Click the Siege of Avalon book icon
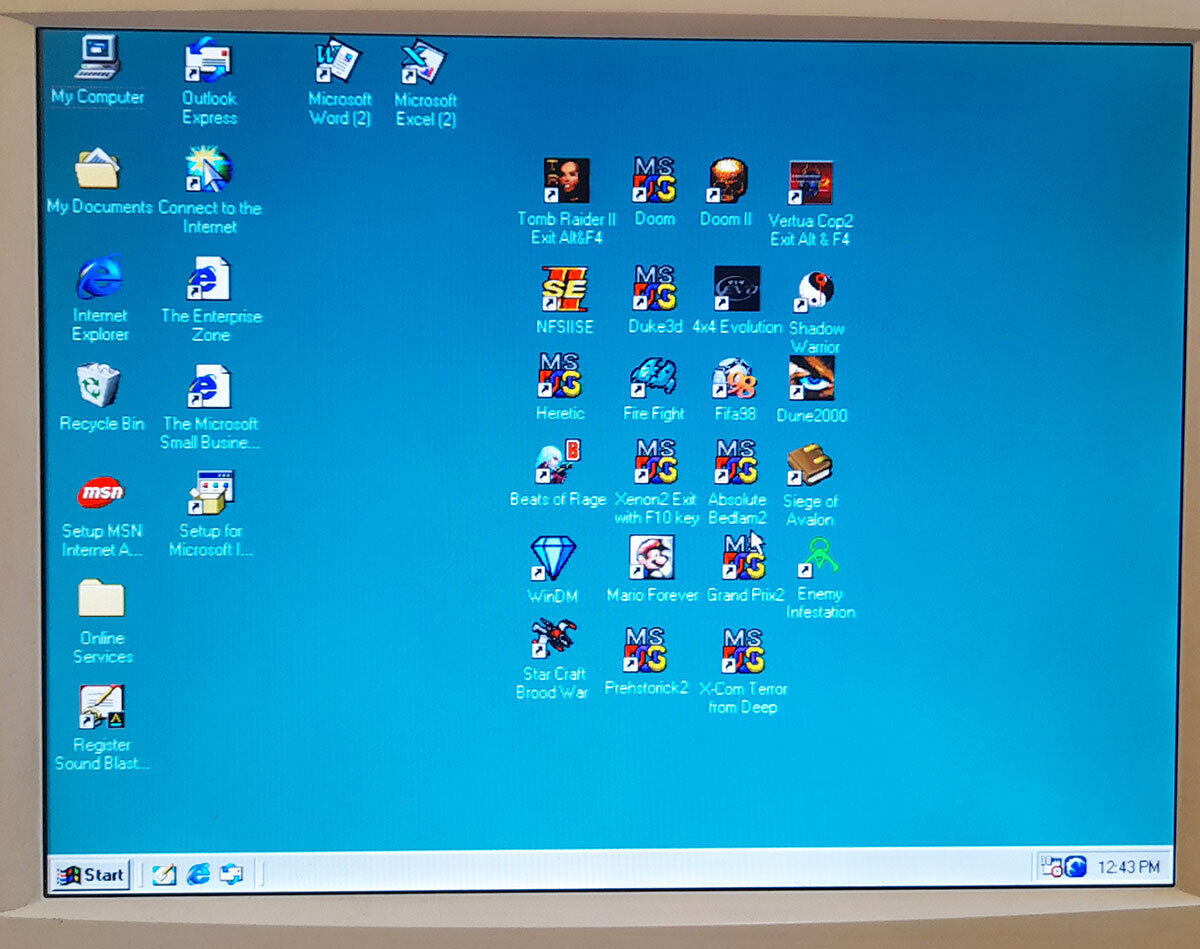Screen dimensions: 1200x949 coord(809,465)
